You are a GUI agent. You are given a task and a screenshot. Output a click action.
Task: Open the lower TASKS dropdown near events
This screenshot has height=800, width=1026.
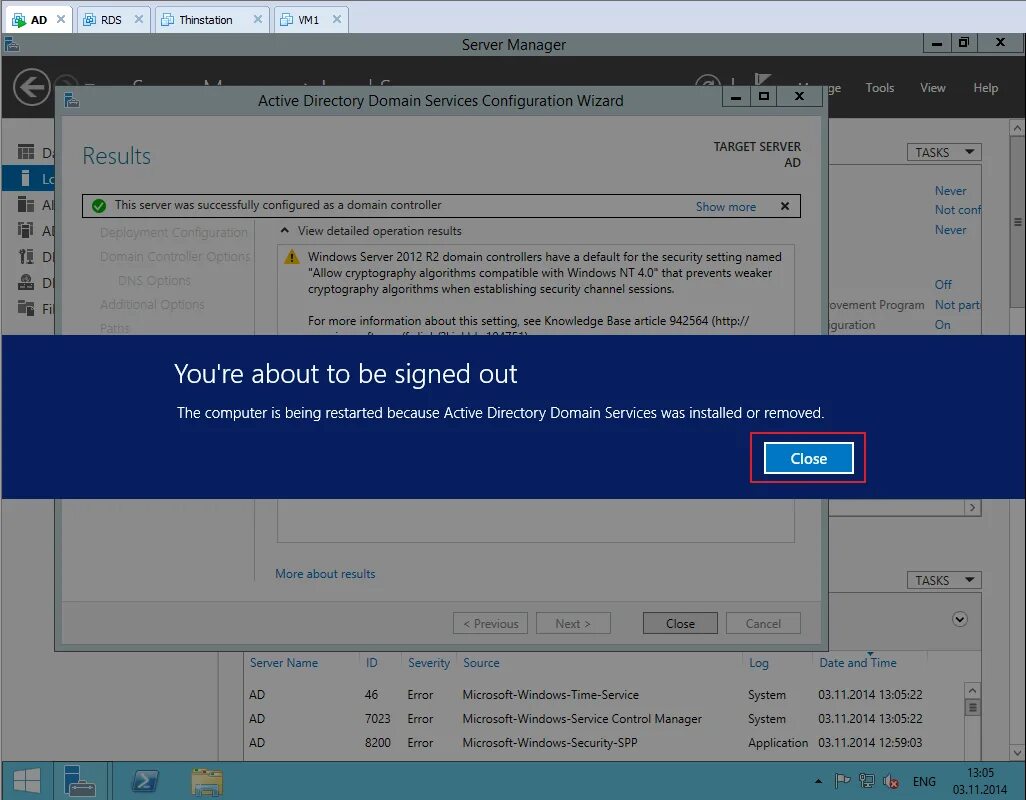pos(944,580)
